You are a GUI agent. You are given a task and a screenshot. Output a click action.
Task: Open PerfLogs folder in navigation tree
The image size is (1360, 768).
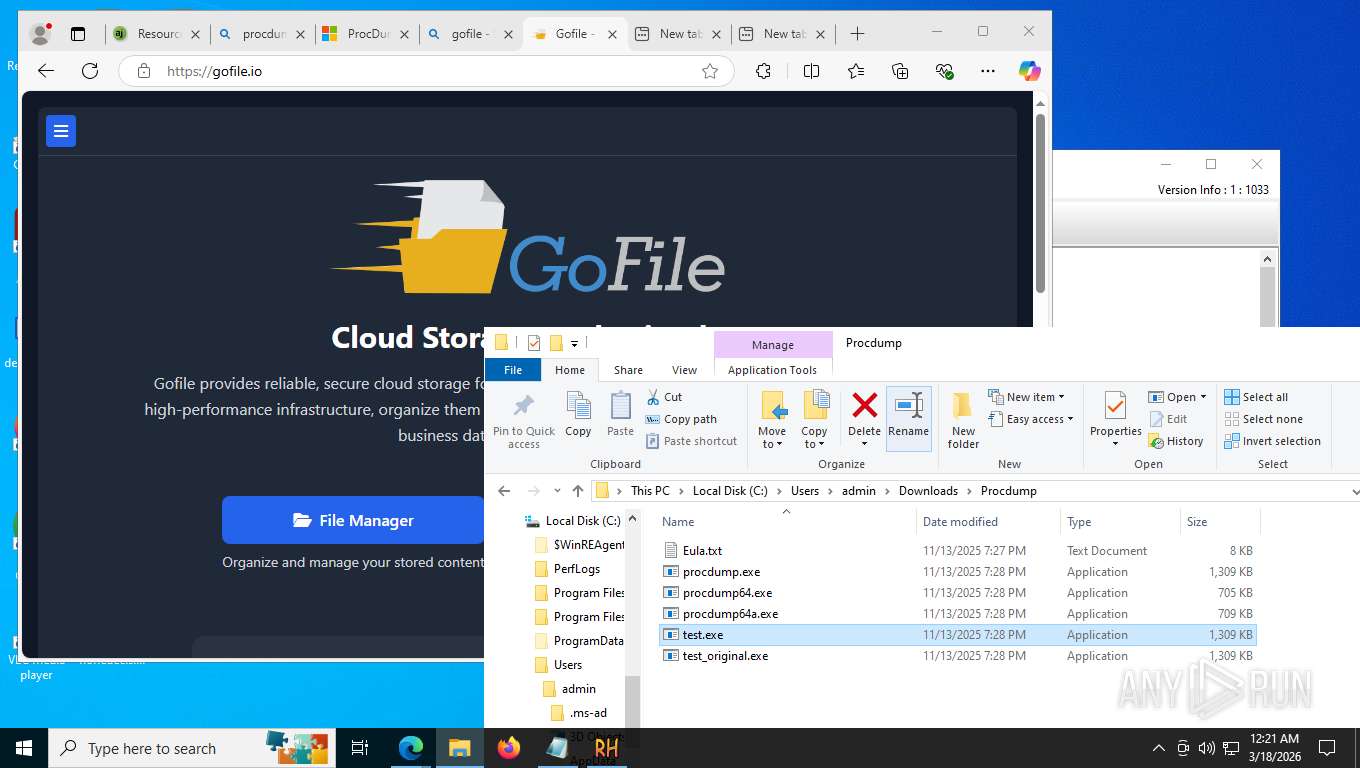tap(577, 569)
